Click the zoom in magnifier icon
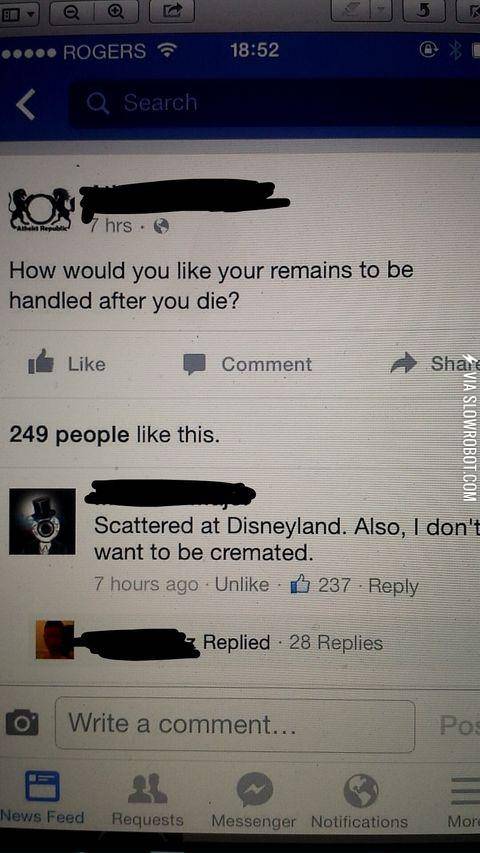Image resolution: width=480 pixels, height=853 pixels. point(116,11)
